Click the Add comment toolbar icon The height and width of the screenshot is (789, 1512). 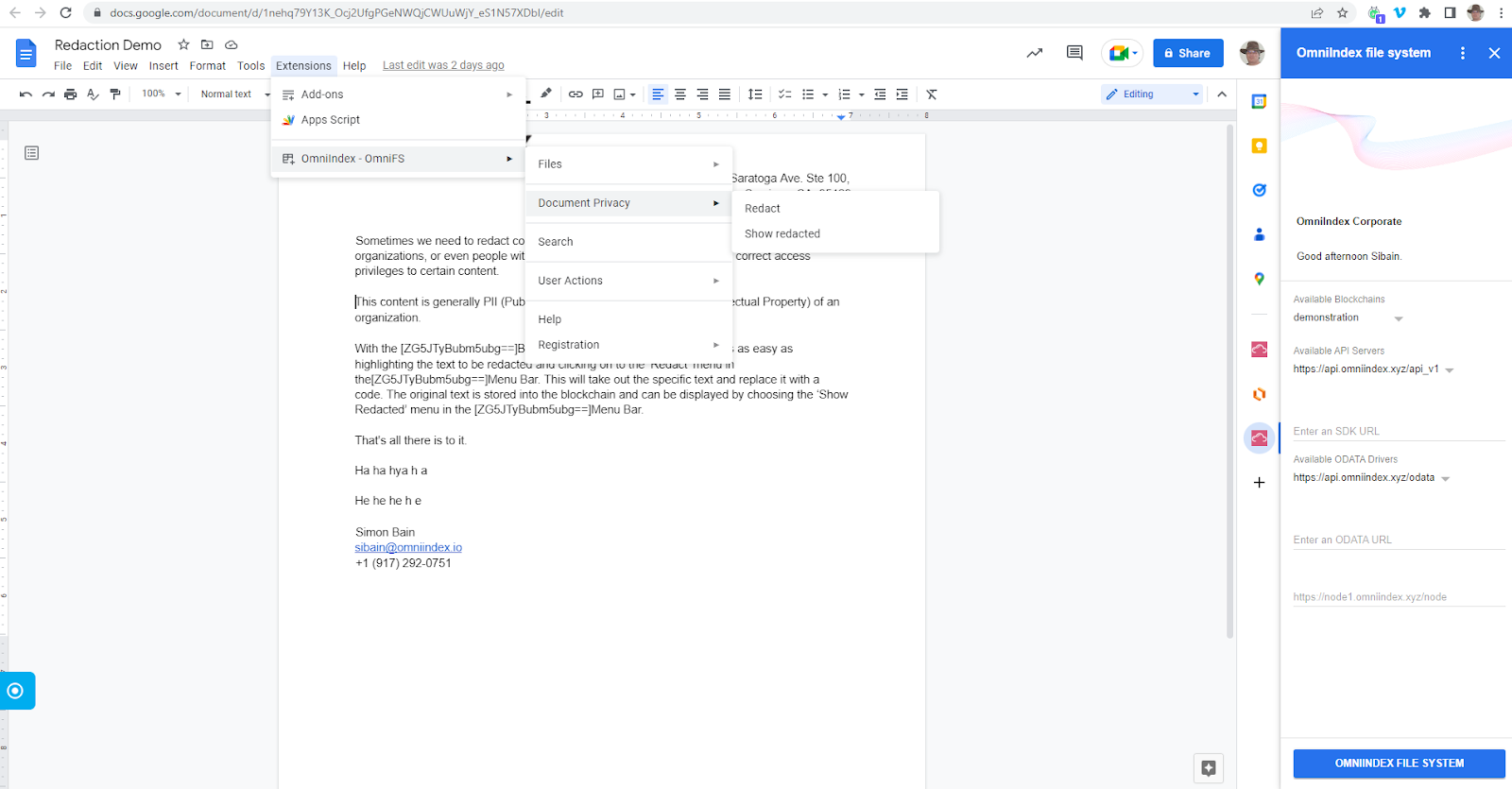[597, 94]
